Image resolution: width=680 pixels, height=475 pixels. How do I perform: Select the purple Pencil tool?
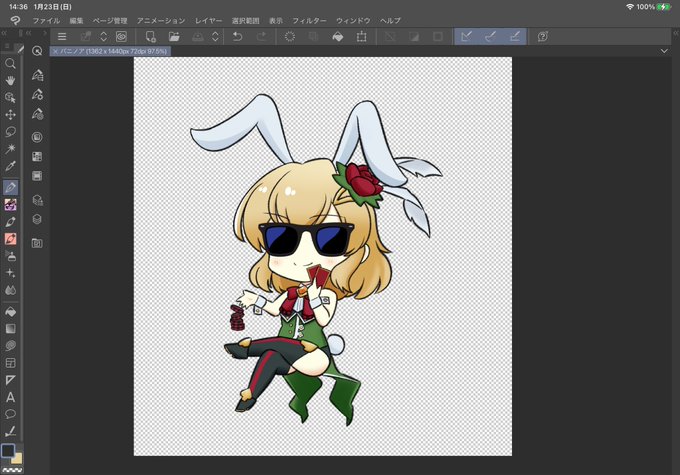[10, 204]
